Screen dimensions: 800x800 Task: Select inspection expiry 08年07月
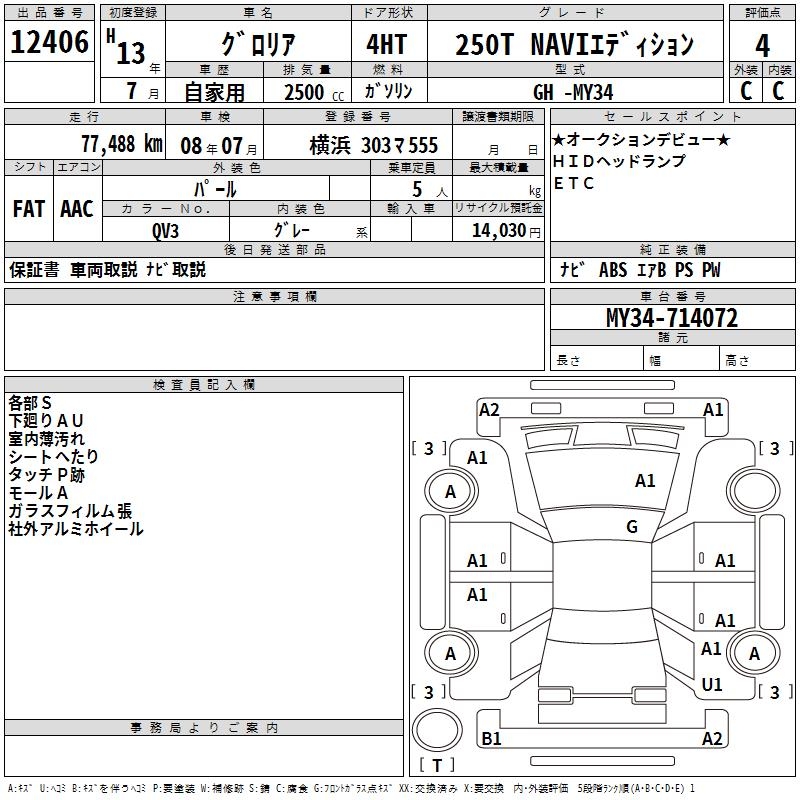pos(219,146)
